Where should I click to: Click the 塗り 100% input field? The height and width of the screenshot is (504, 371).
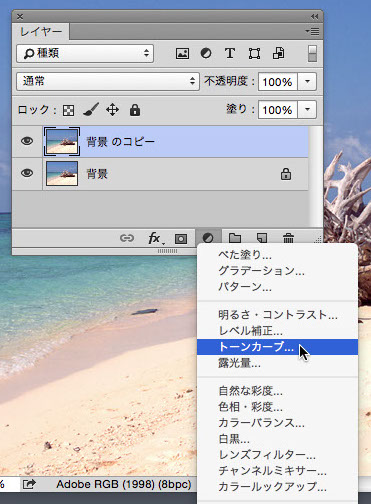click(278, 110)
